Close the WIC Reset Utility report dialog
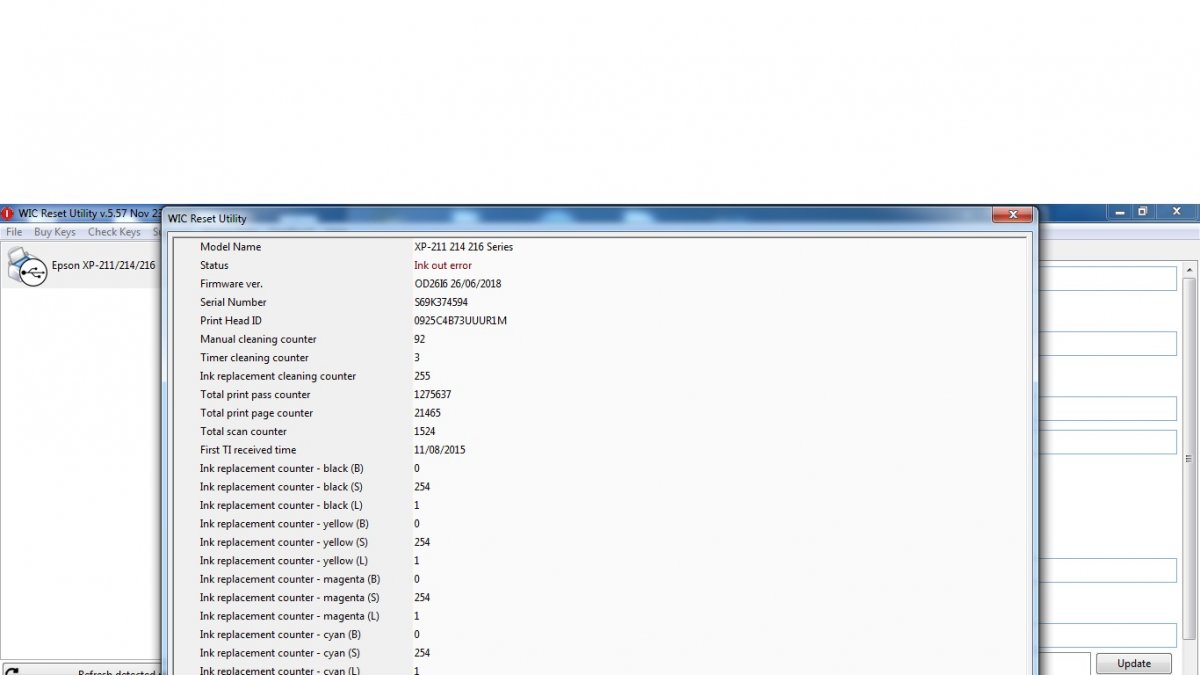Image resolution: width=1200 pixels, height=675 pixels. click(x=1012, y=215)
